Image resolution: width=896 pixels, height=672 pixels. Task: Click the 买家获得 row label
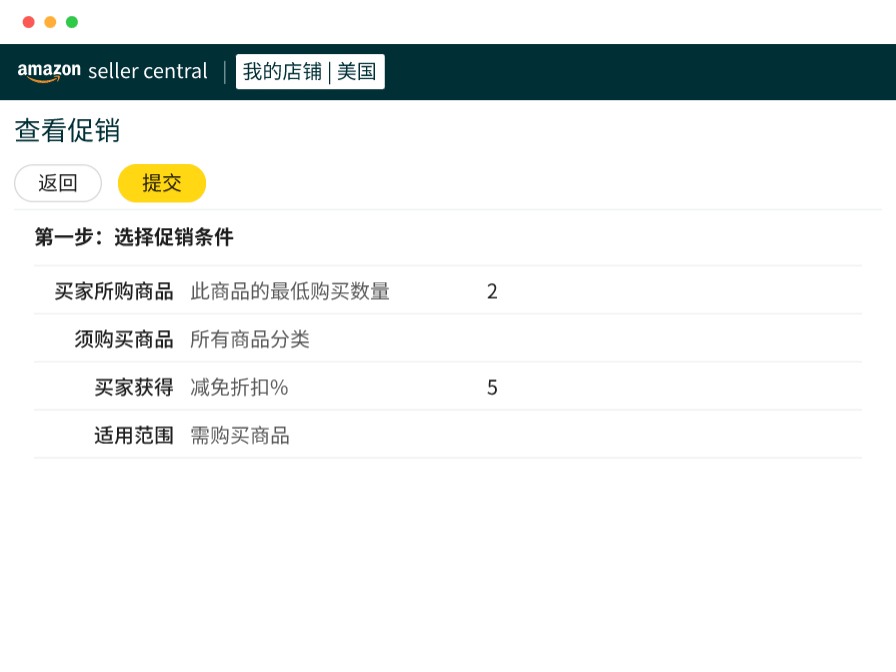pyautogui.click(x=134, y=387)
